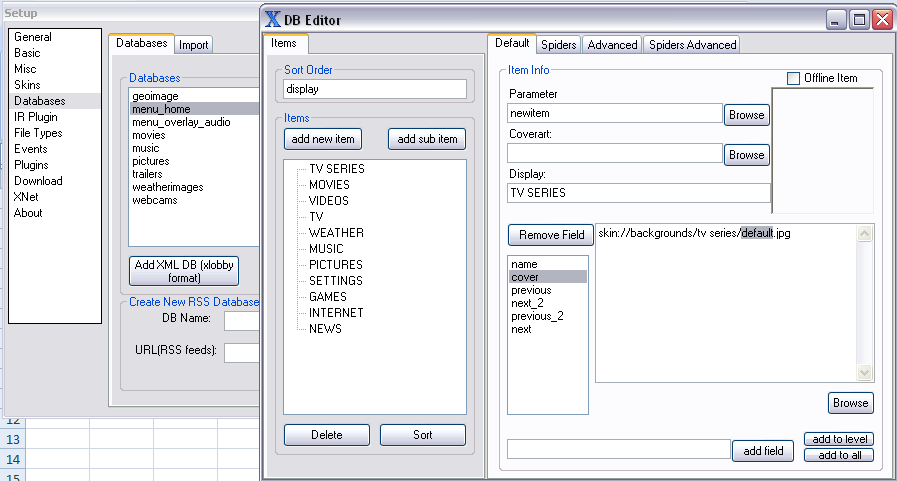
Task: Click the field value scrollbar up arrow
Action: [x=864, y=233]
